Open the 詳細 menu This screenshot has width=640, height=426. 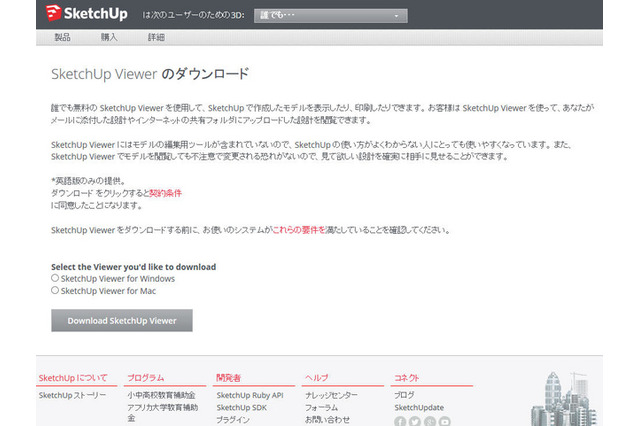pyautogui.click(x=156, y=37)
